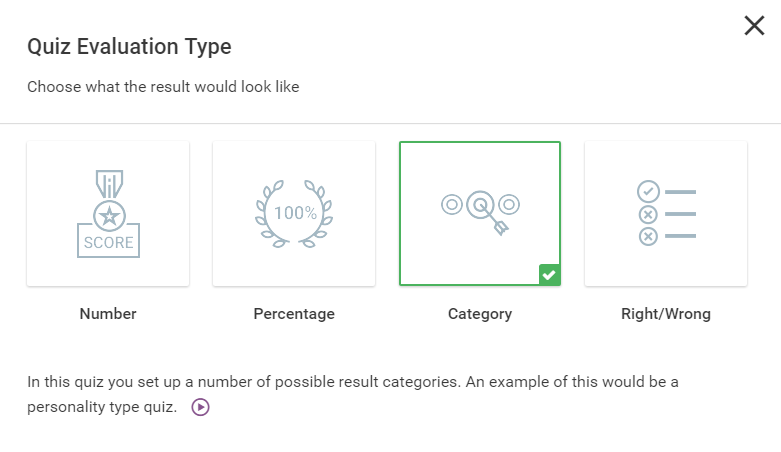Play the explainer video icon
The height and width of the screenshot is (452, 781).
[200, 407]
